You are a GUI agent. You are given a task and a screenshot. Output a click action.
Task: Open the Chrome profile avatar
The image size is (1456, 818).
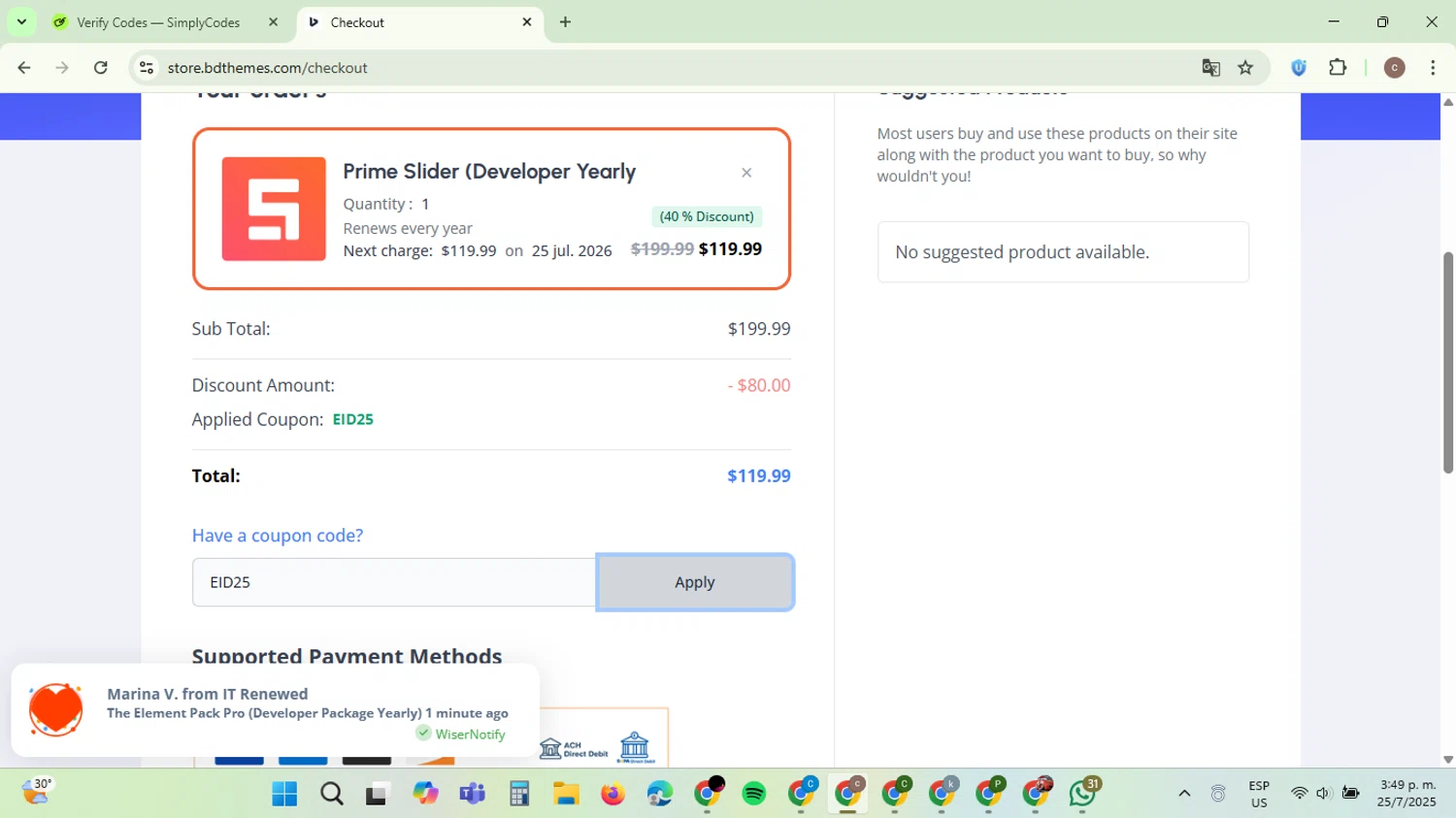click(x=1394, y=68)
